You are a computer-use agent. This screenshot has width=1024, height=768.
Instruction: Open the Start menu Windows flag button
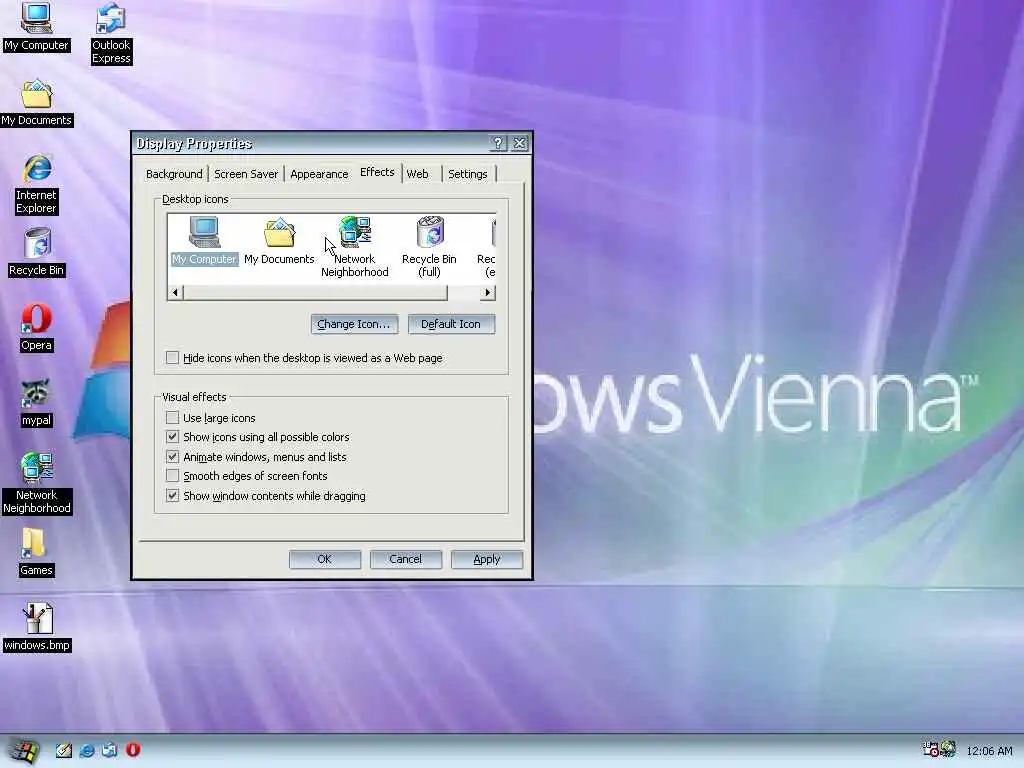click(x=24, y=751)
